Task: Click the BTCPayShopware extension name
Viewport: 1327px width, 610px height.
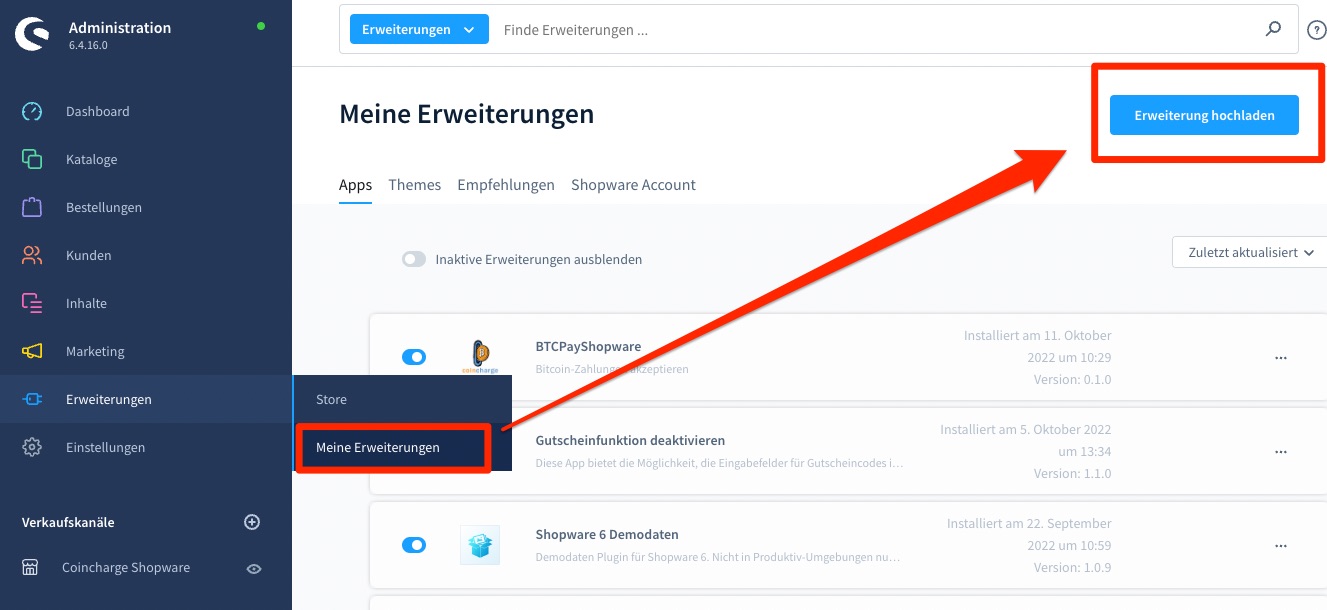Action: tap(588, 347)
